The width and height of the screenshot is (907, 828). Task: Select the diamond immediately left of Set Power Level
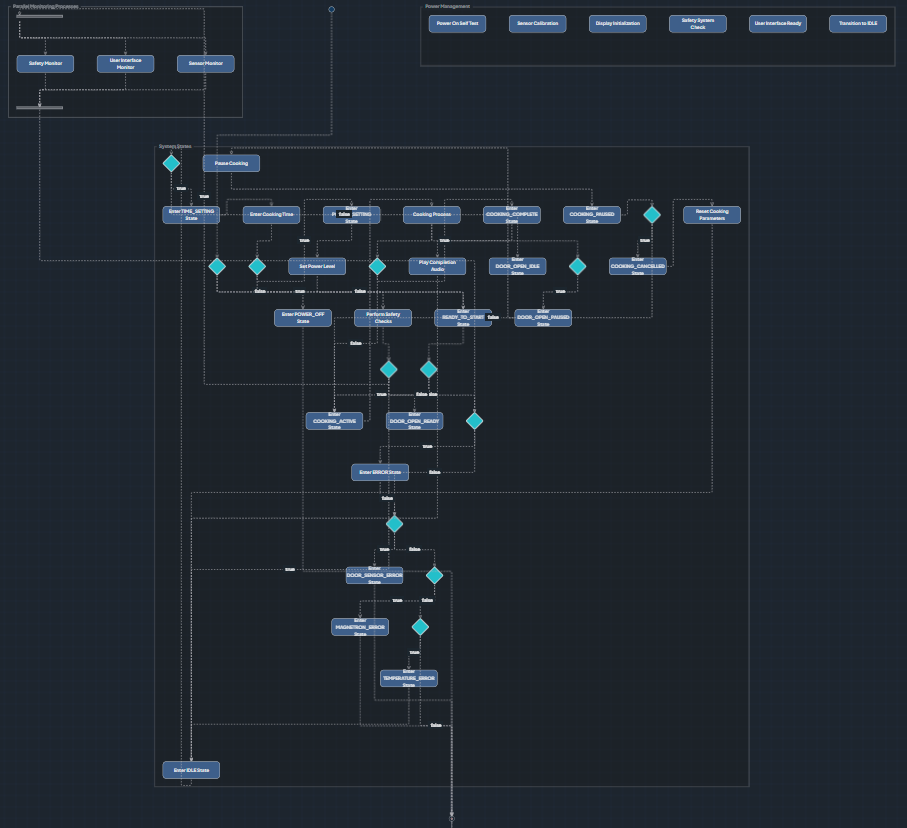(x=257, y=266)
